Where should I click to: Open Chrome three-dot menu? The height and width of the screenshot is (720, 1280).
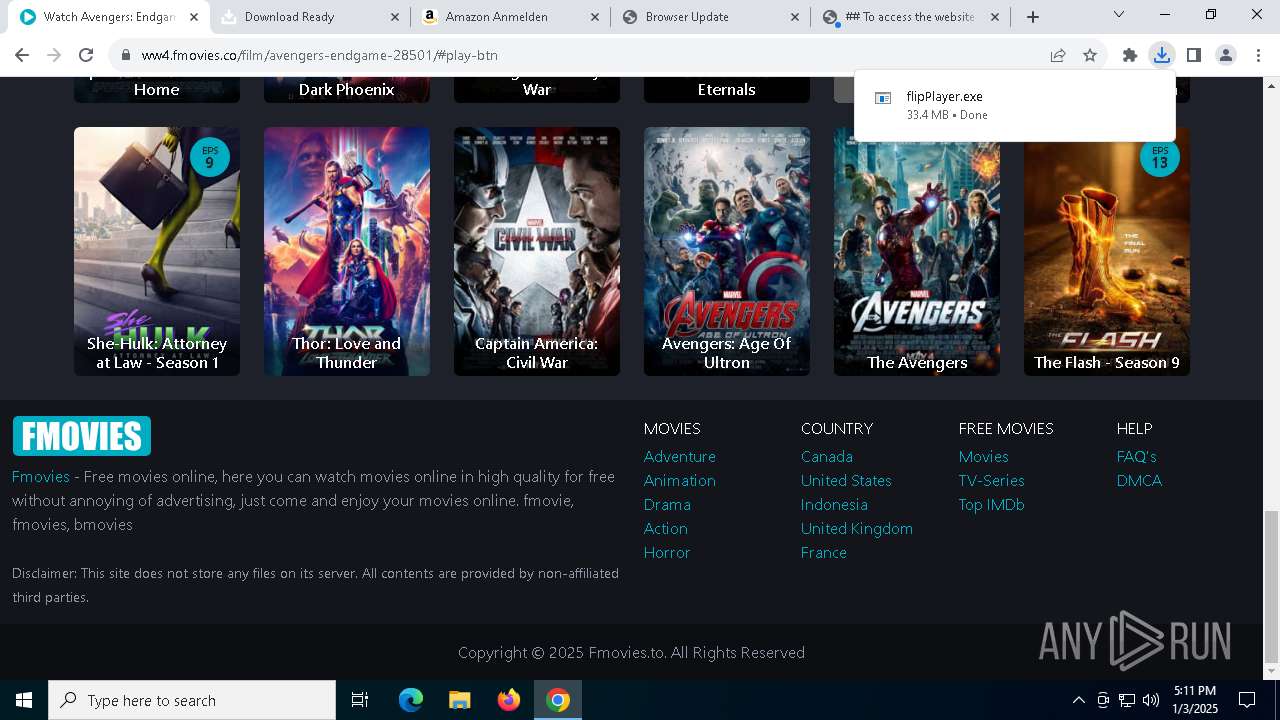[x=1258, y=55]
